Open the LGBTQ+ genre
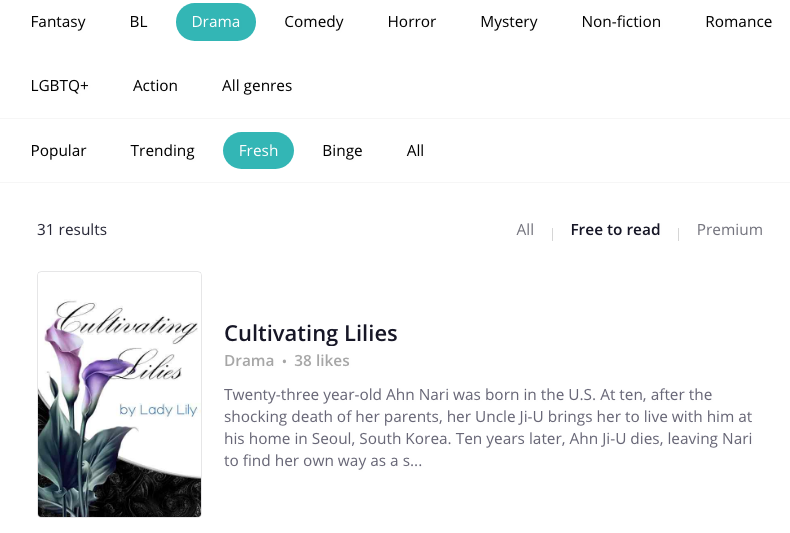This screenshot has height=533, width=790. (x=60, y=86)
